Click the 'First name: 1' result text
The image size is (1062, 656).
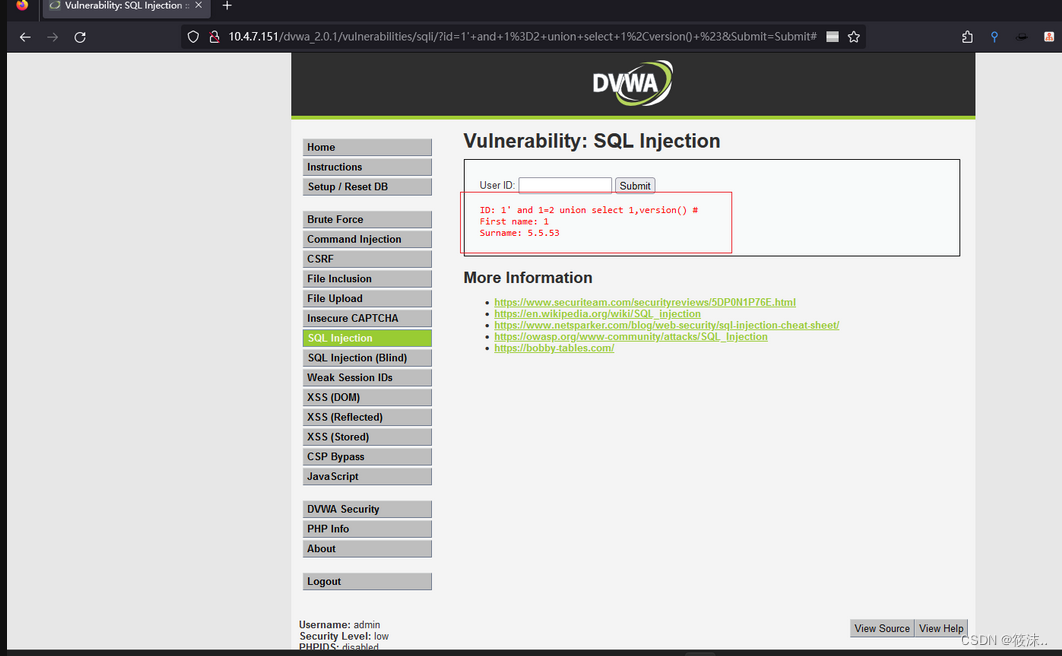click(514, 221)
